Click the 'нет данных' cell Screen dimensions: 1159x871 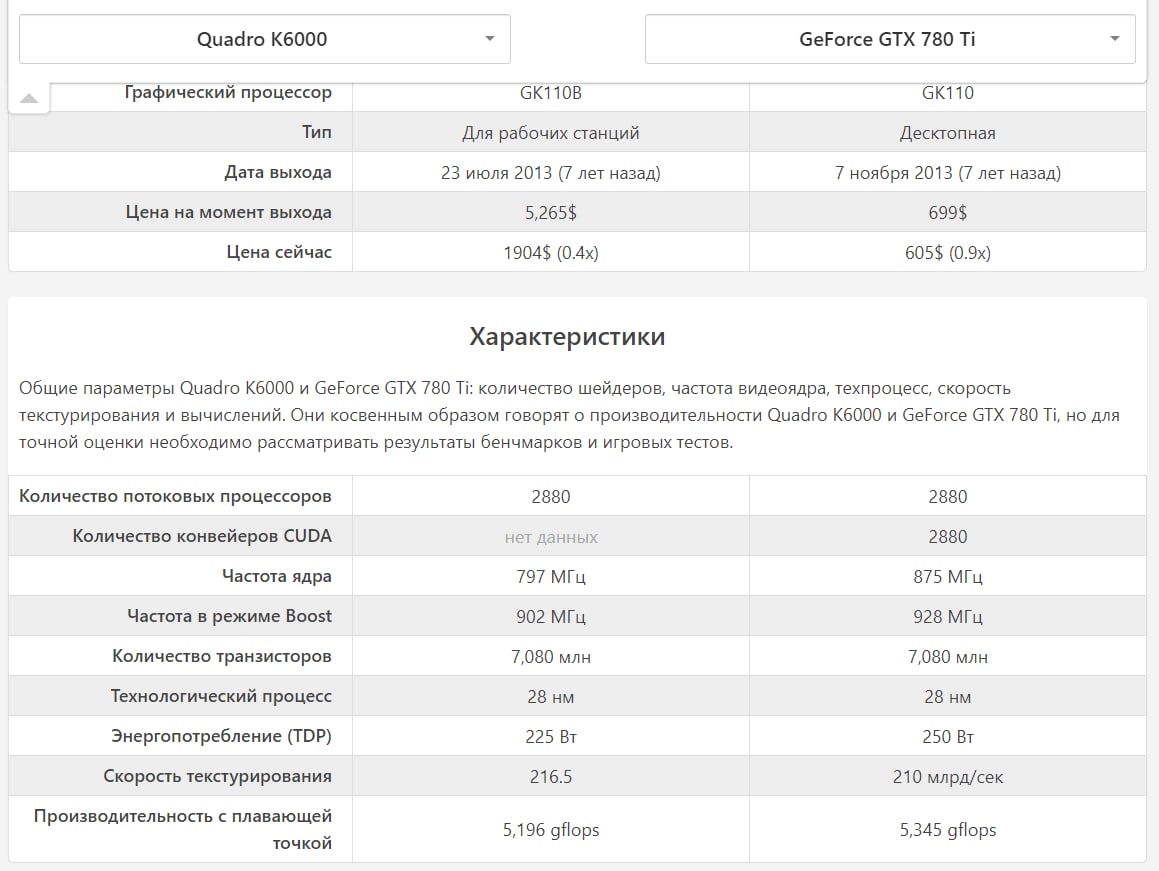tap(551, 538)
